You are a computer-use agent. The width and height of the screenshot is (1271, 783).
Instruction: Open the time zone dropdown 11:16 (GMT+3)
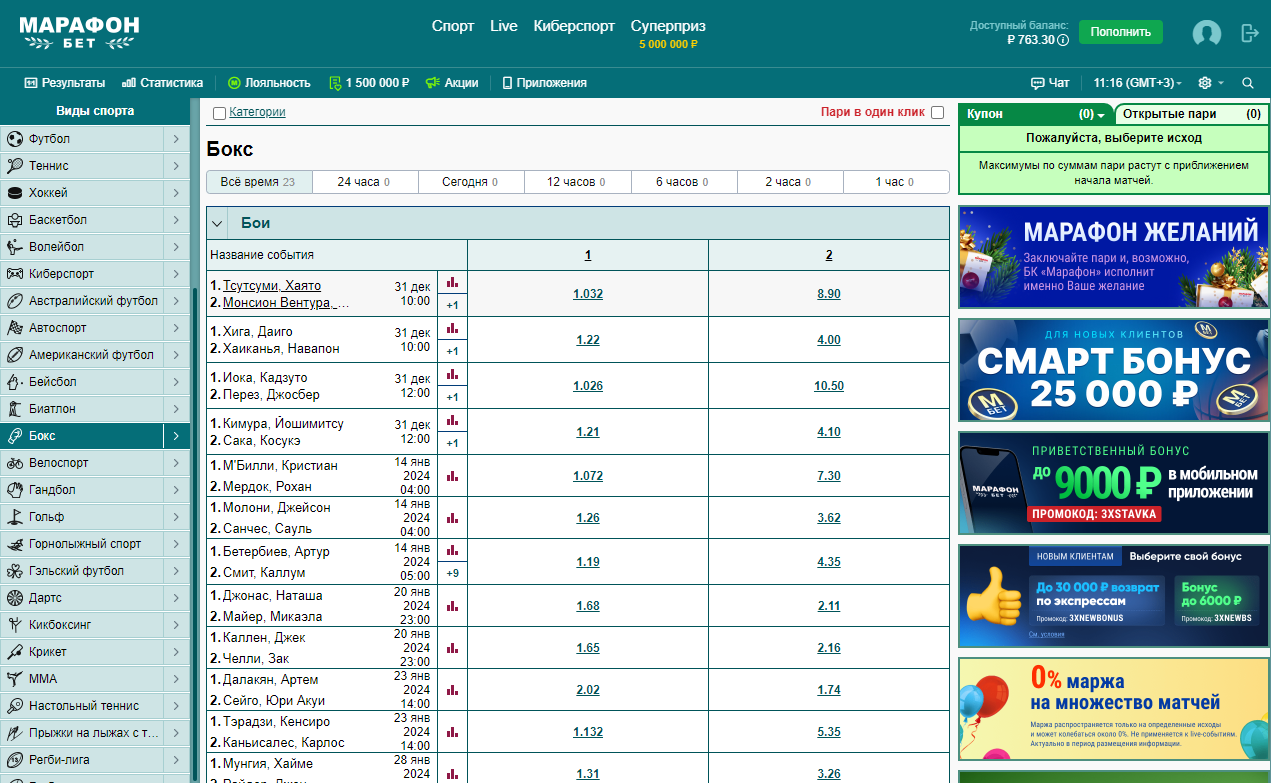point(1137,83)
